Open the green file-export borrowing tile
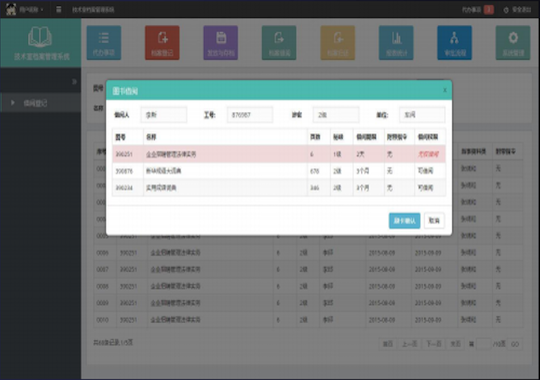This screenshot has height=380, width=540. coord(279,43)
